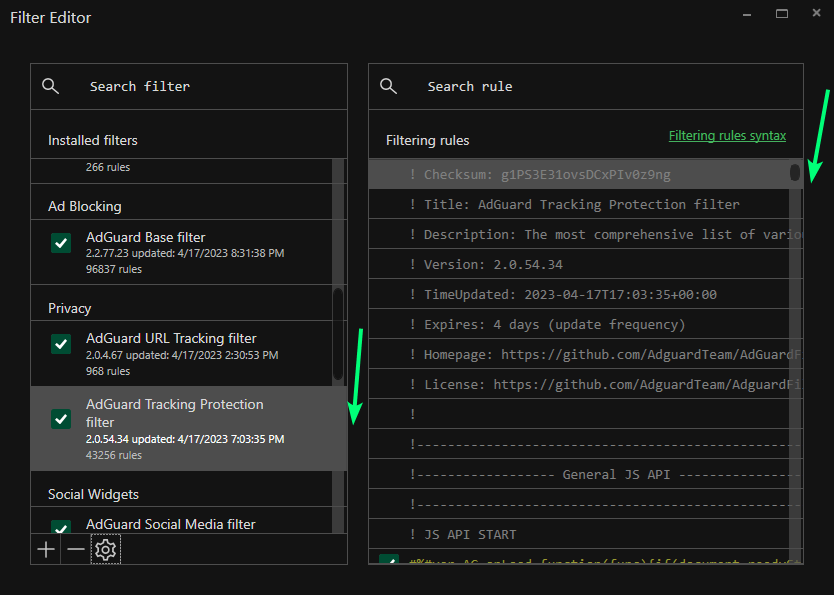Click the filtering rules scrollbar thumb

click(x=795, y=172)
